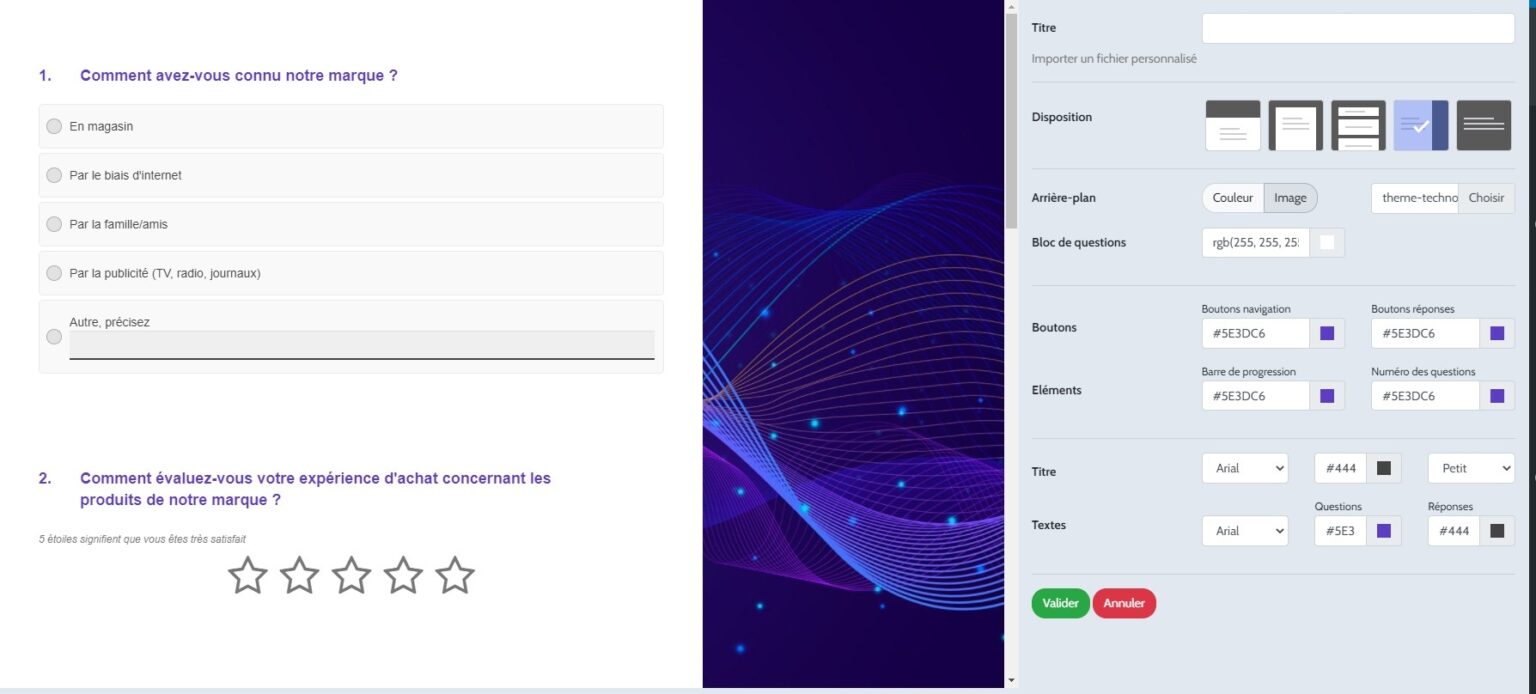The height and width of the screenshot is (694, 1536).
Task: Choose 'Par le biais d'internet' answer
Action: pos(54,175)
